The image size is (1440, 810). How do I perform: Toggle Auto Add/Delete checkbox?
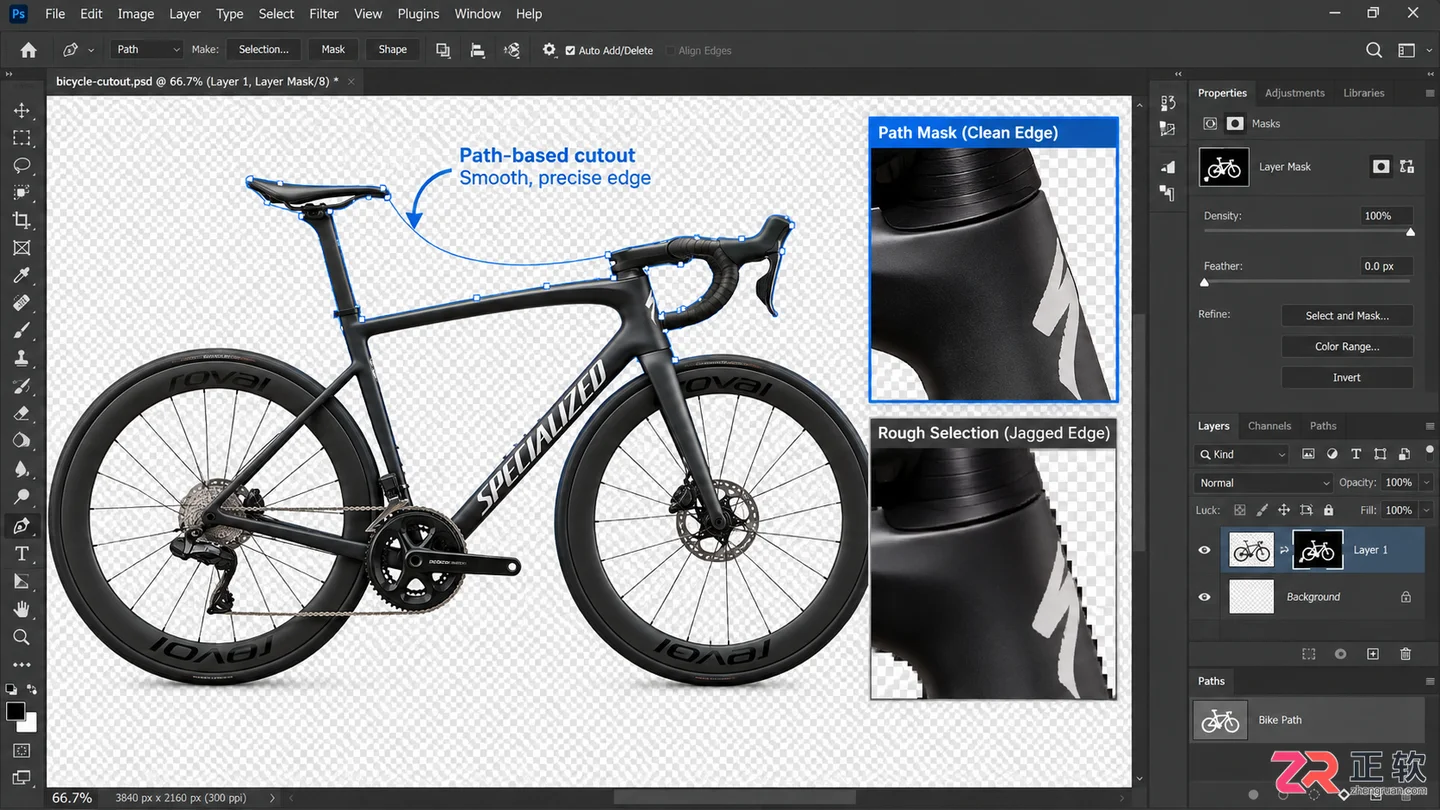point(570,50)
